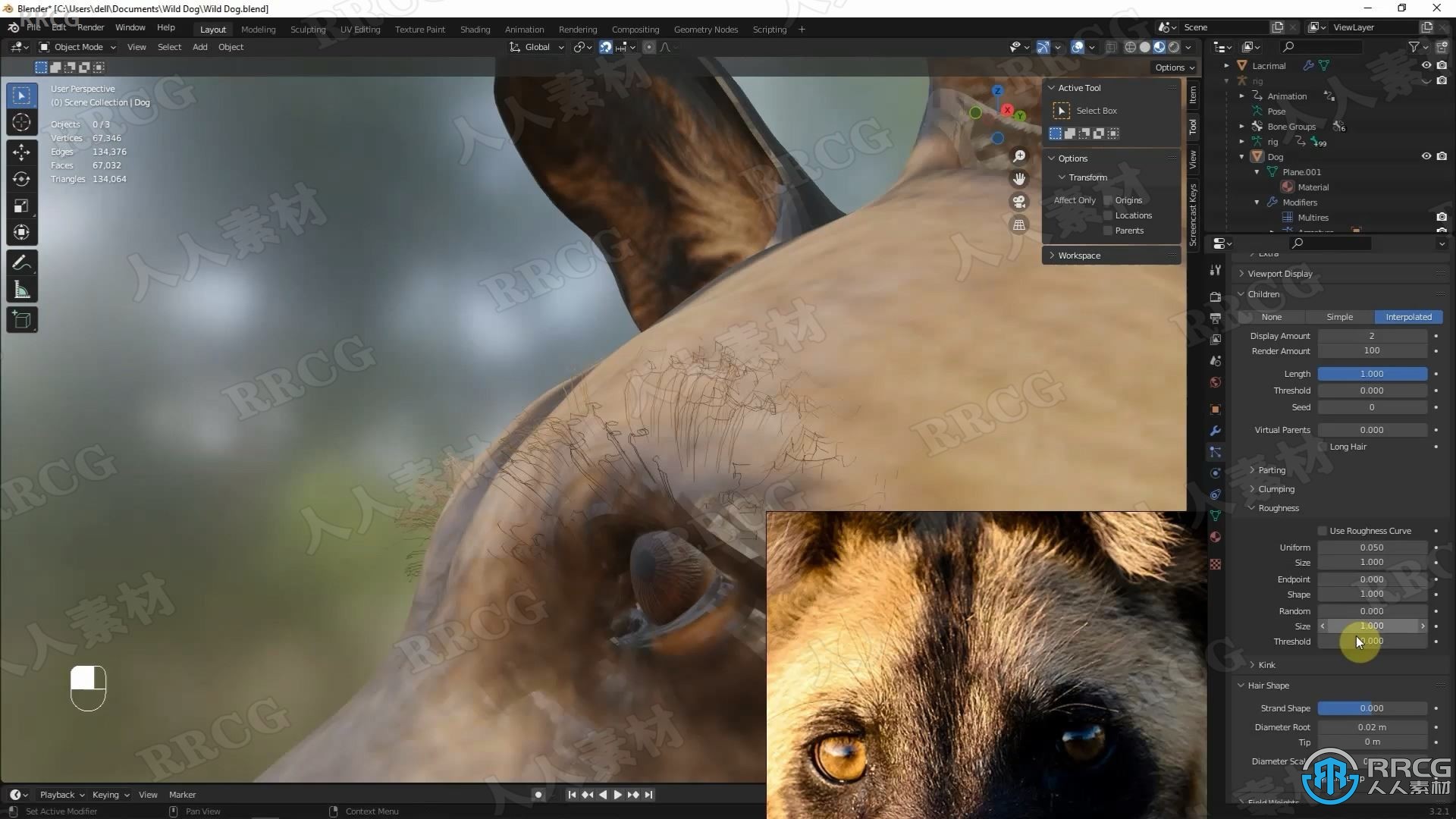
Task: Open the Sculpting workspace tab
Action: (x=307, y=29)
